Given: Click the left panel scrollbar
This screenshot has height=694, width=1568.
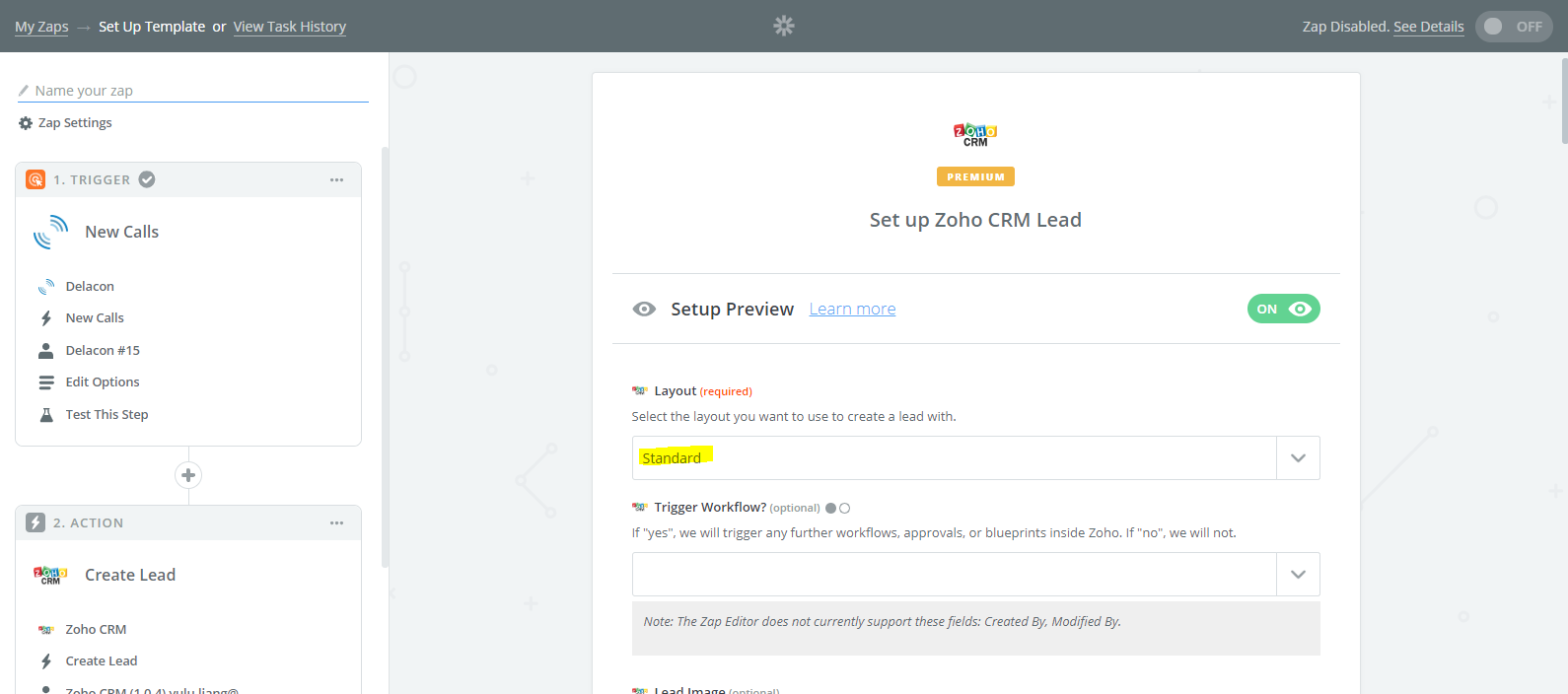Looking at the screenshot, I should 385,357.
